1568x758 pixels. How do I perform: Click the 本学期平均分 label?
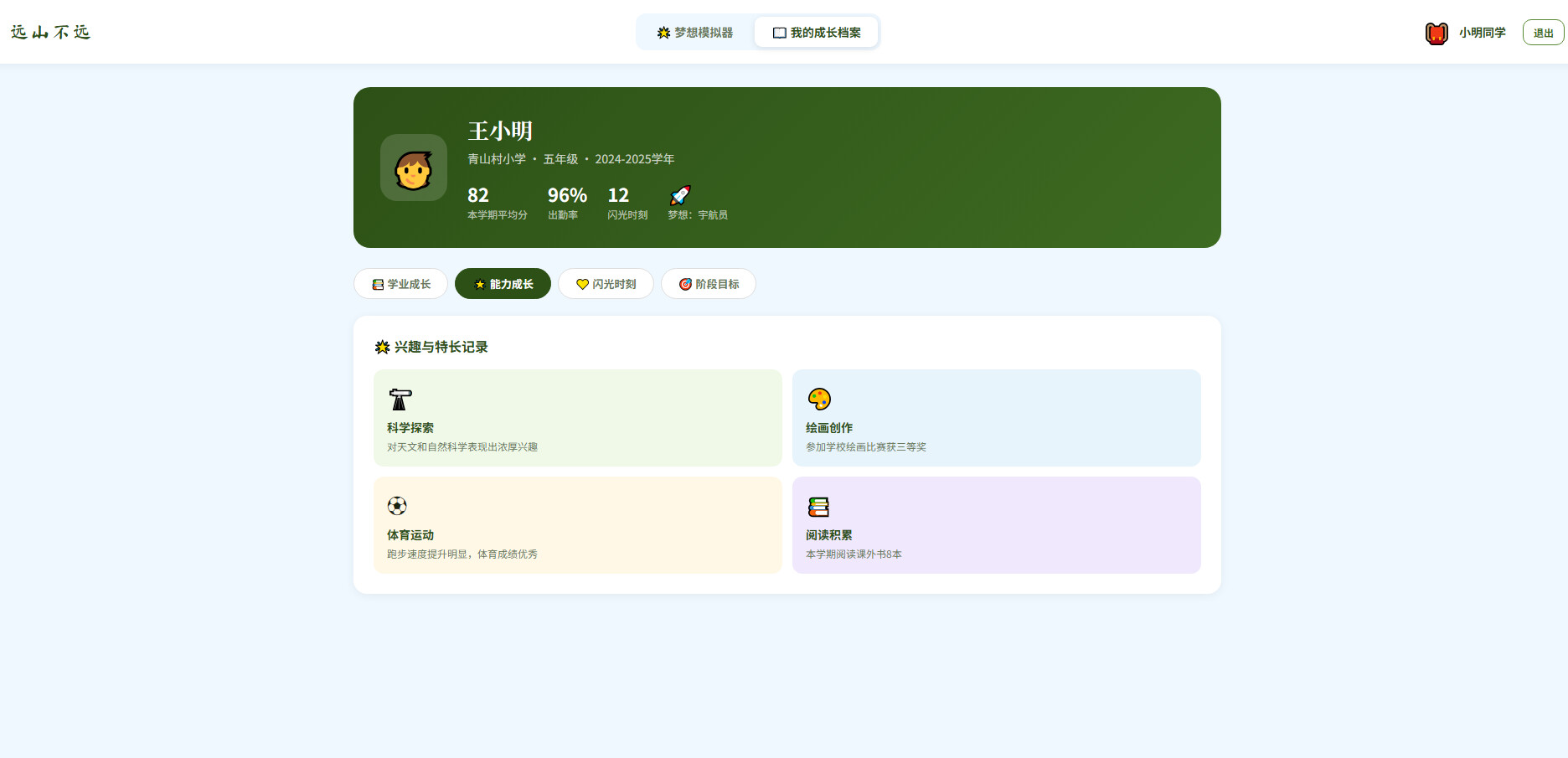coord(498,215)
